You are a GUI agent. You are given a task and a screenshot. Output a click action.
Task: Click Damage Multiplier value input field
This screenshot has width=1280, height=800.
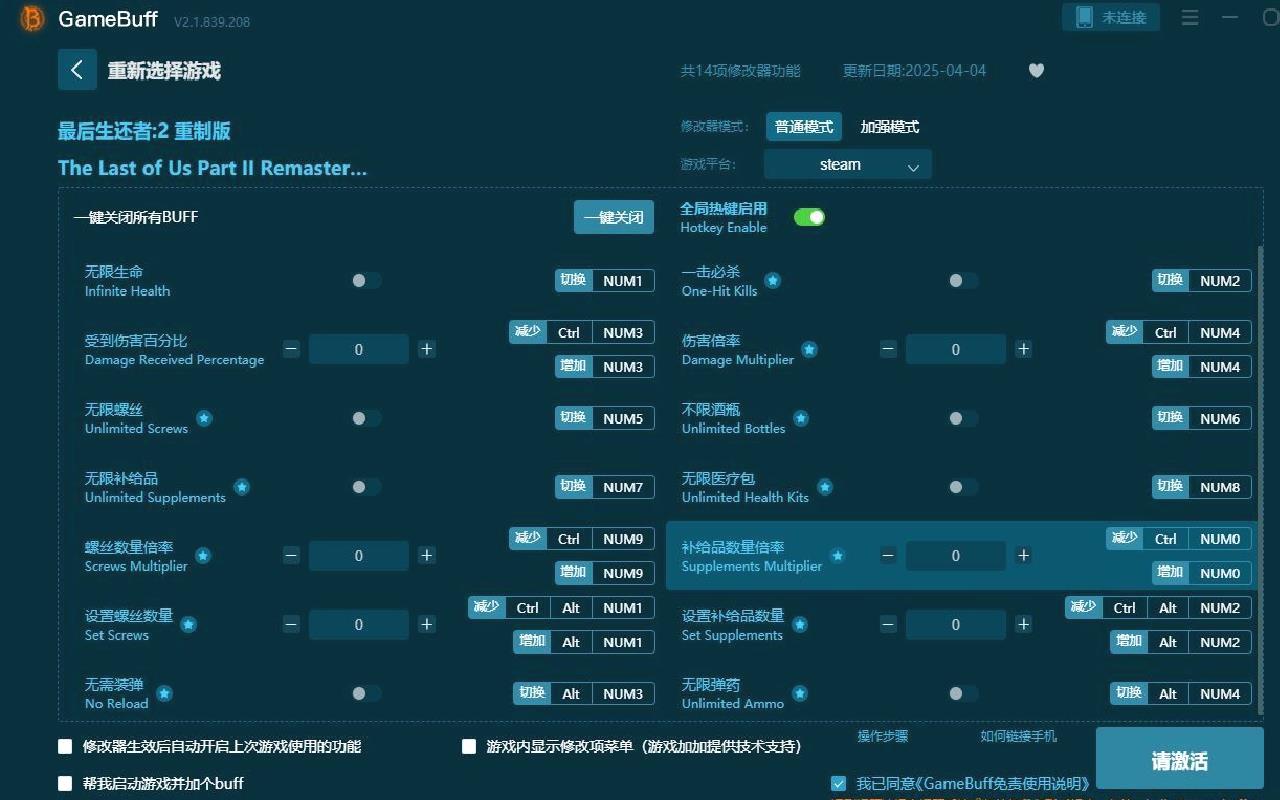pos(956,349)
